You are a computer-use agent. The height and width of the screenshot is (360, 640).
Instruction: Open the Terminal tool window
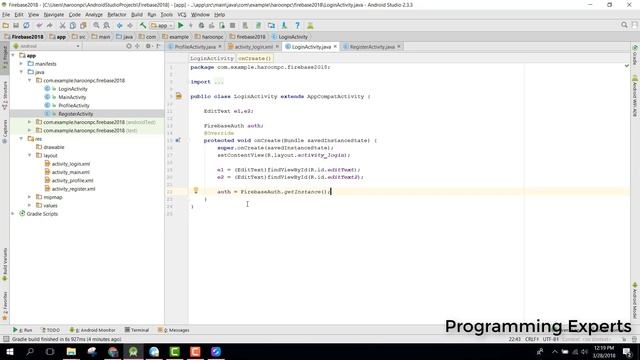pyautogui.click(x=137, y=330)
